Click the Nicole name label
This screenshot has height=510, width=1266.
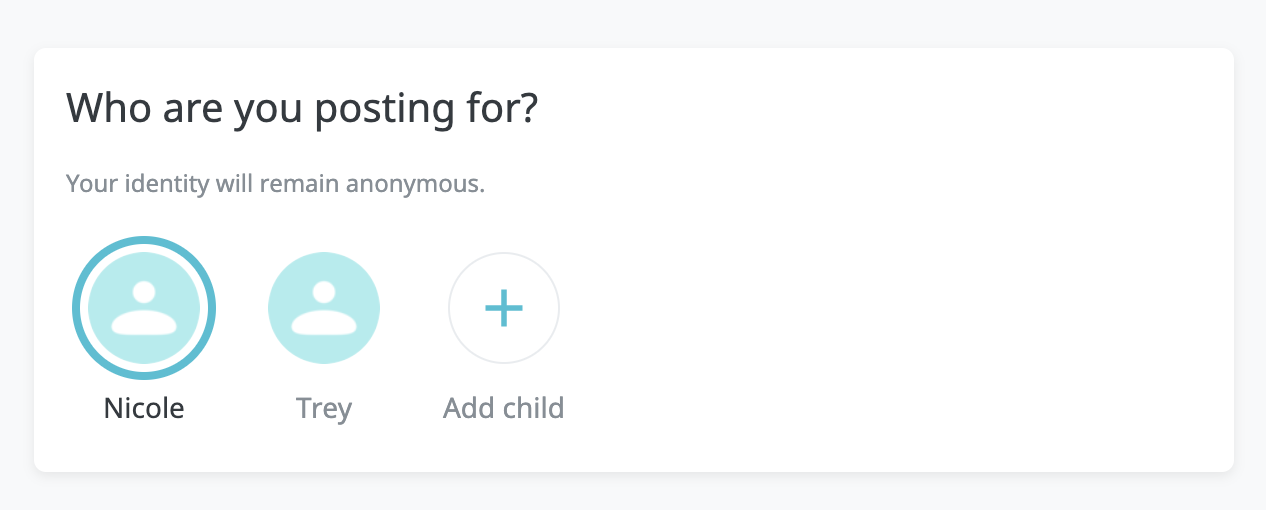pyautogui.click(x=144, y=408)
